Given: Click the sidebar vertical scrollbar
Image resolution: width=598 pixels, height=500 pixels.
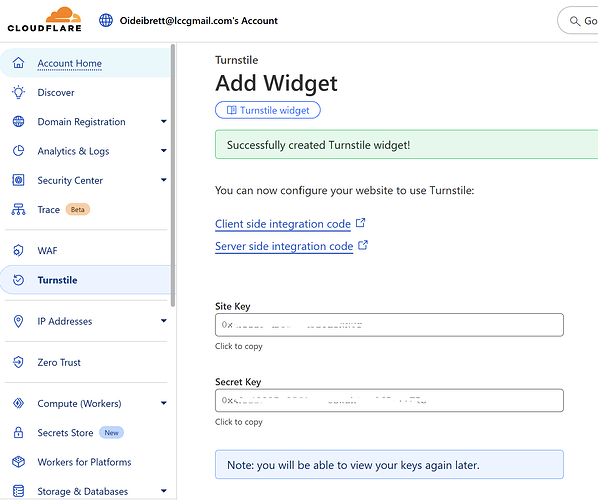Looking at the screenshot, I should coord(173,175).
